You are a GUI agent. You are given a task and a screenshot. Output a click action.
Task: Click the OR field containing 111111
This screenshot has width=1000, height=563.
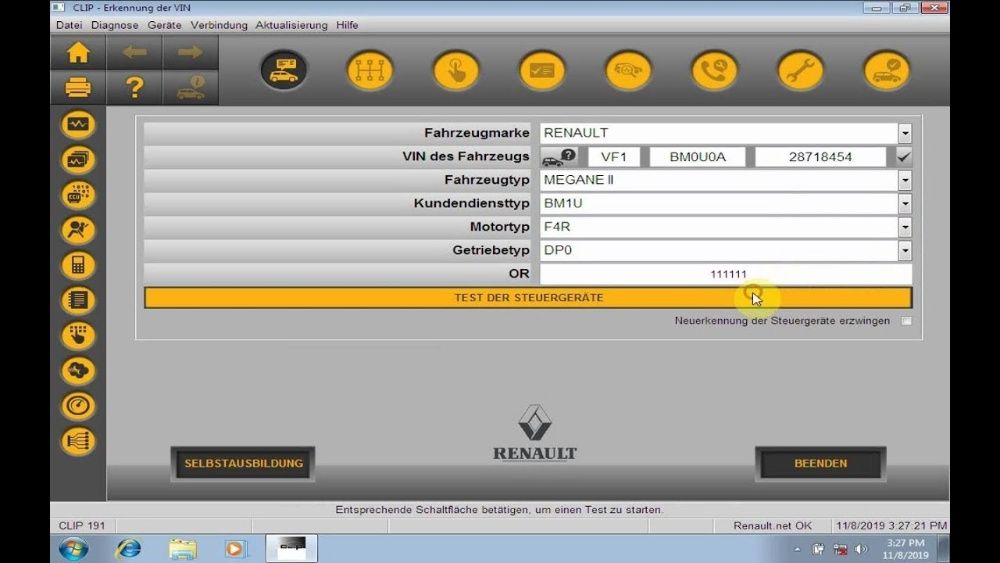tap(726, 274)
